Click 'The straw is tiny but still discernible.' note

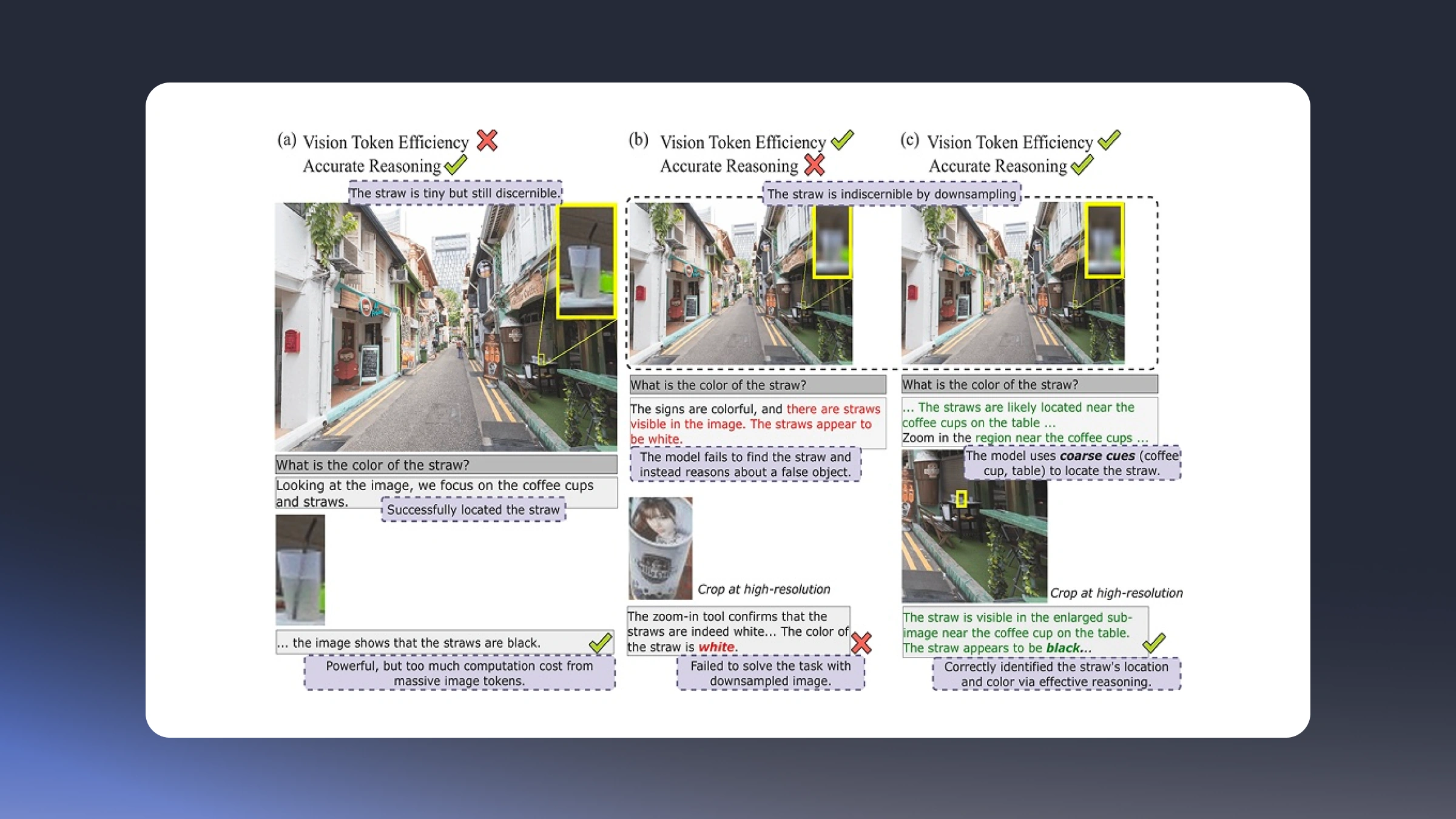(455, 193)
